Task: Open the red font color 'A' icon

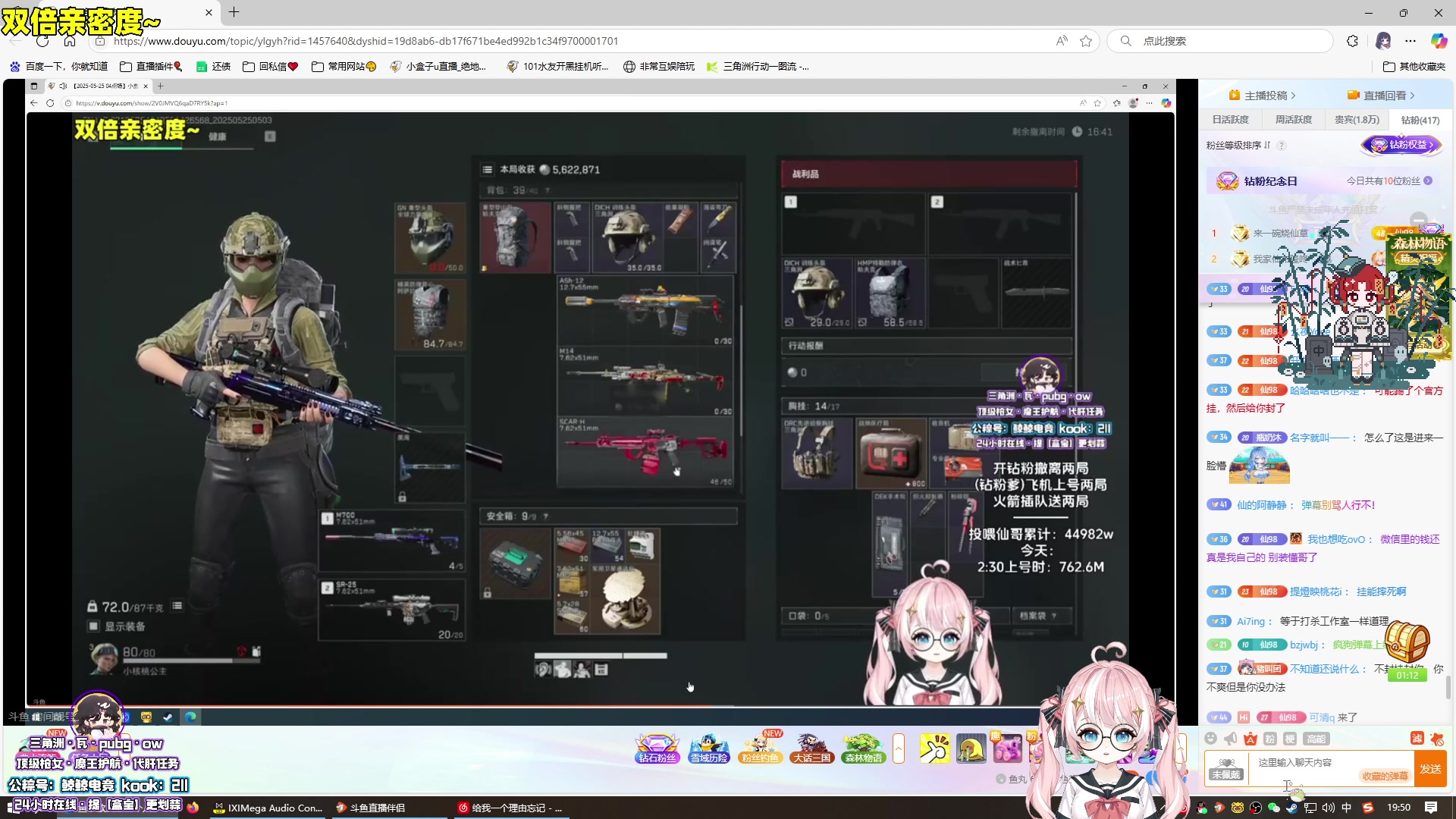Action: pyautogui.click(x=1250, y=739)
